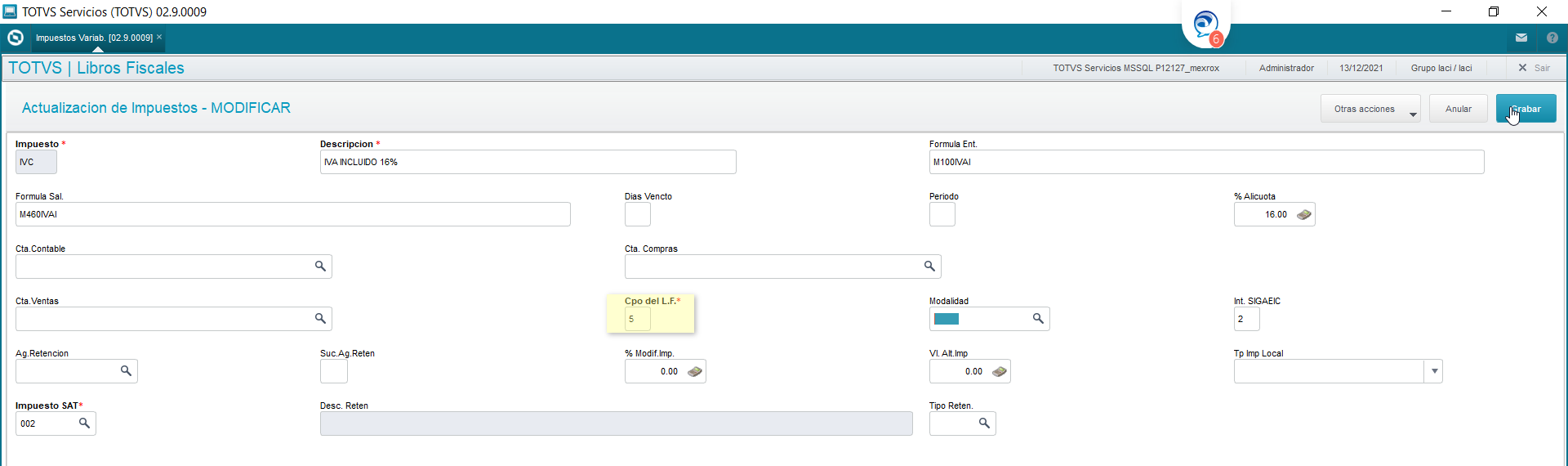
Task: Minimize the TOTVS Servicios window
Action: 1446,11
